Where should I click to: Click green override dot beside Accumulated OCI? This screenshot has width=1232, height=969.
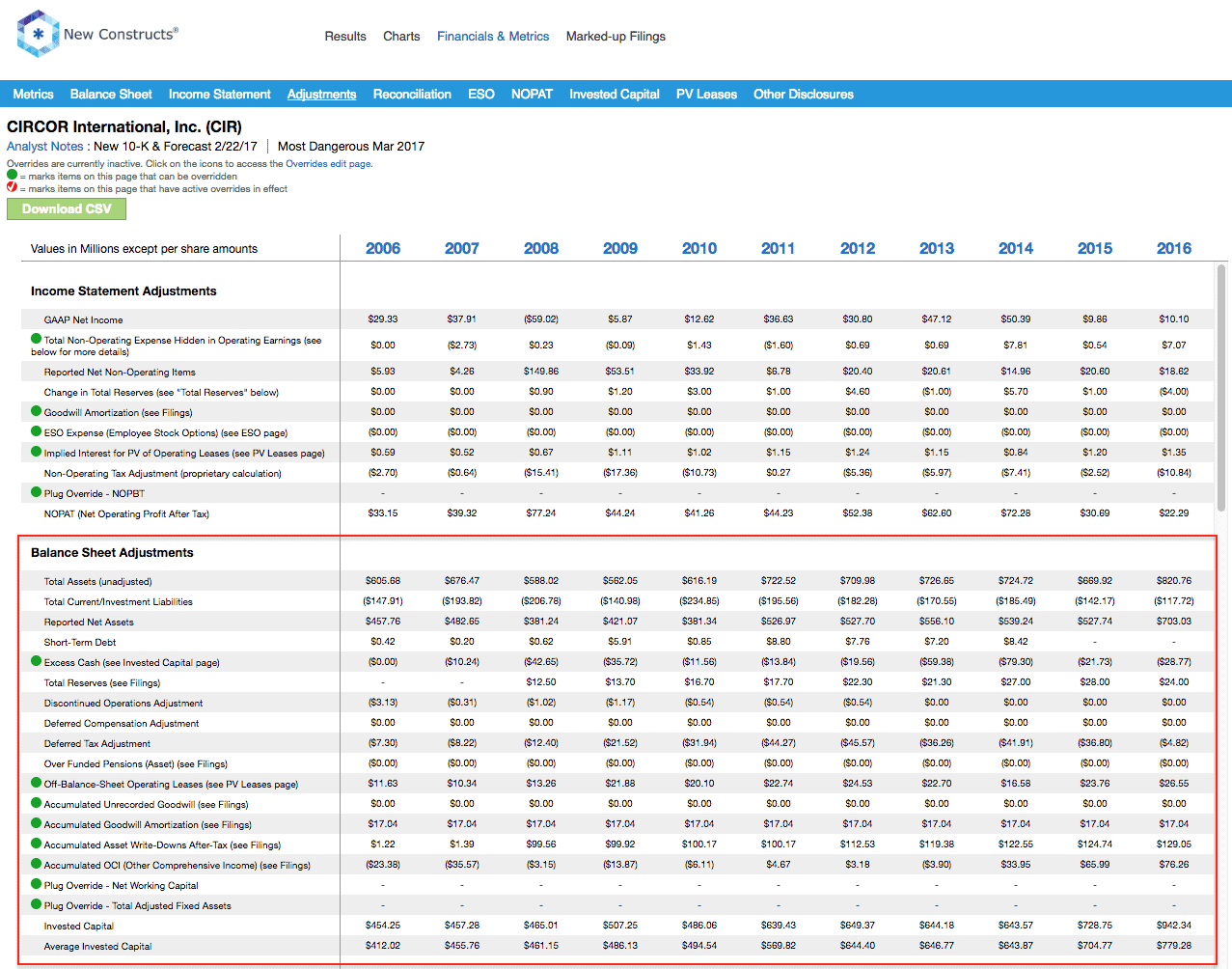[x=37, y=864]
